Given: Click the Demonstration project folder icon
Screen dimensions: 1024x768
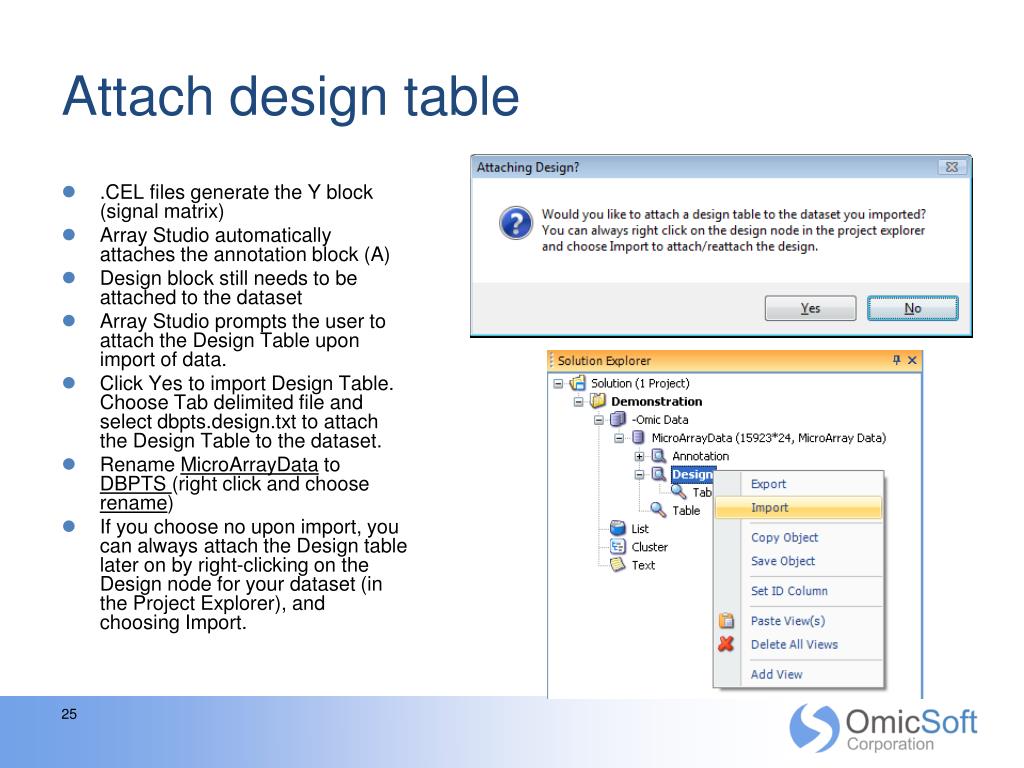Looking at the screenshot, I should [x=598, y=401].
